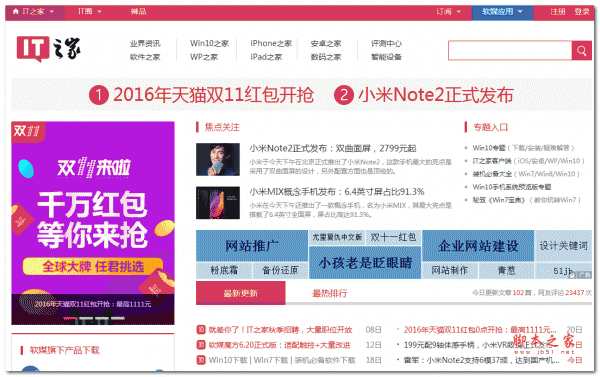Switch to the 最热排行 tab
The height and width of the screenshot is (377, 600).
pos(329,294)
